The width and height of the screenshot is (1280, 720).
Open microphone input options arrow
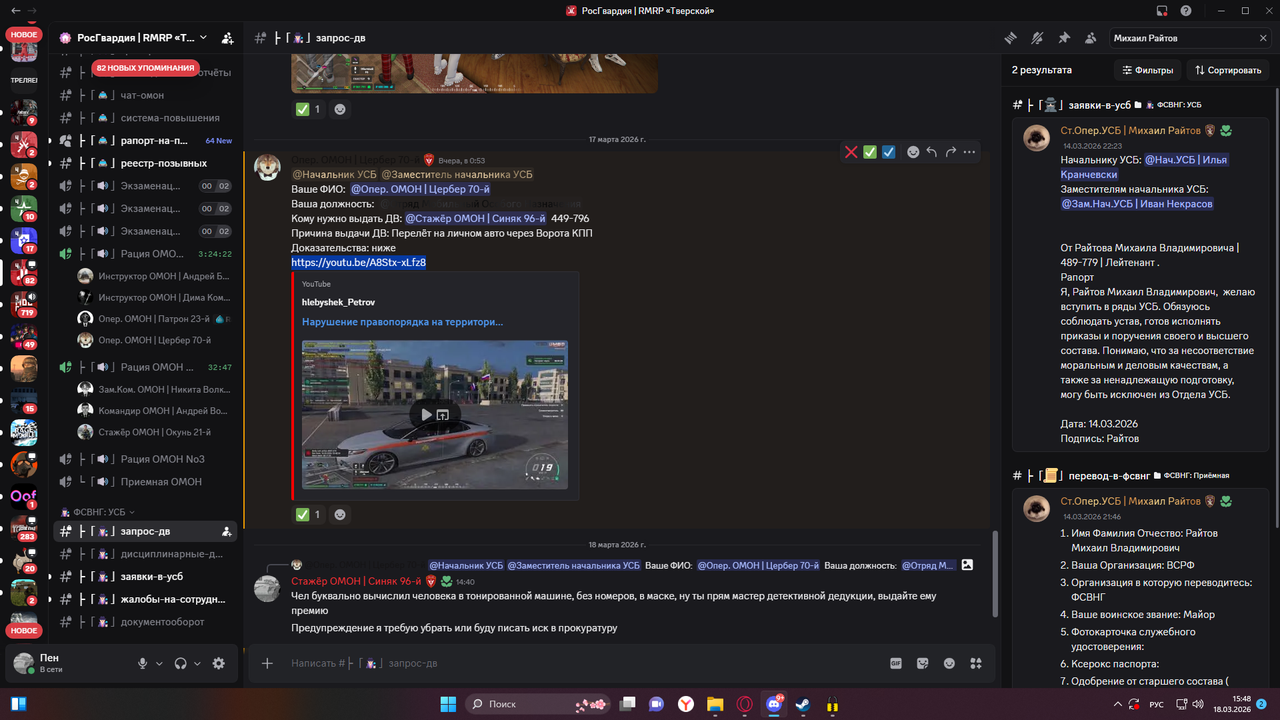[159, 663]
